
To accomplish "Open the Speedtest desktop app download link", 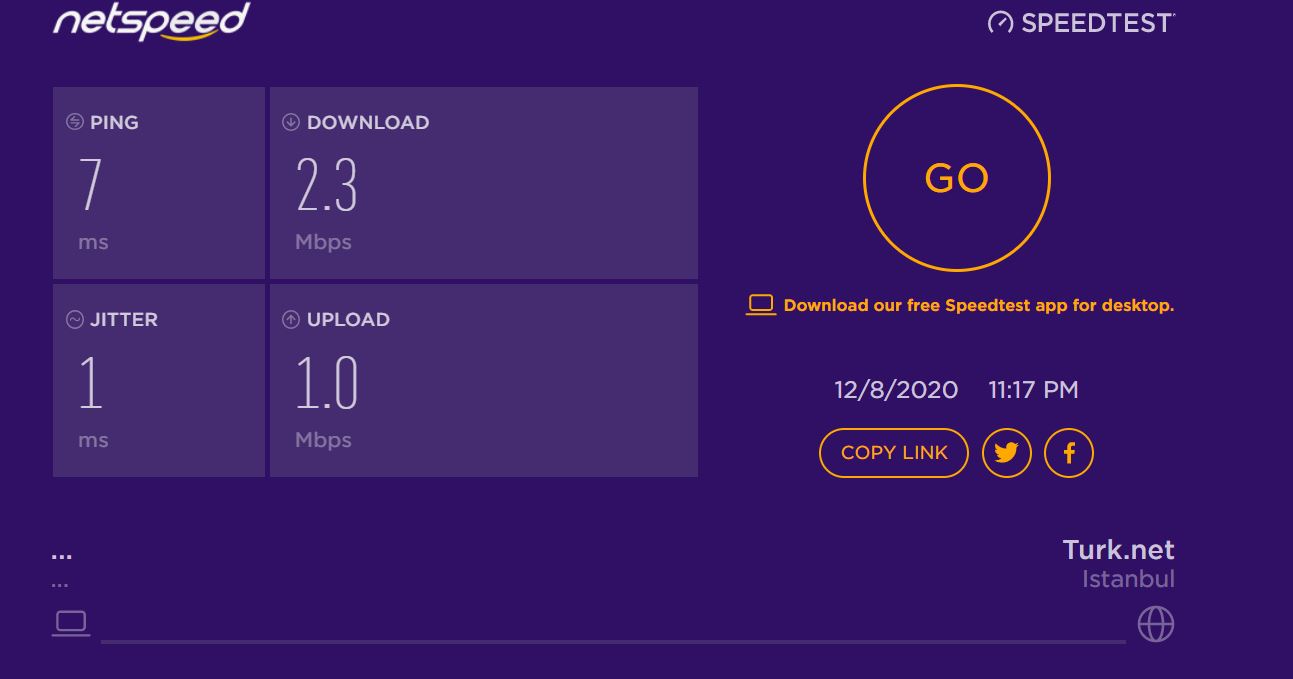I will click(x=978, y=306).
